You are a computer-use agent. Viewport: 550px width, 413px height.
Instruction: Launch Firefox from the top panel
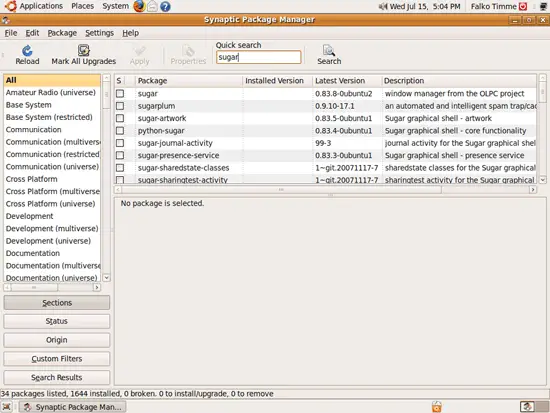(x=139, y=6)
